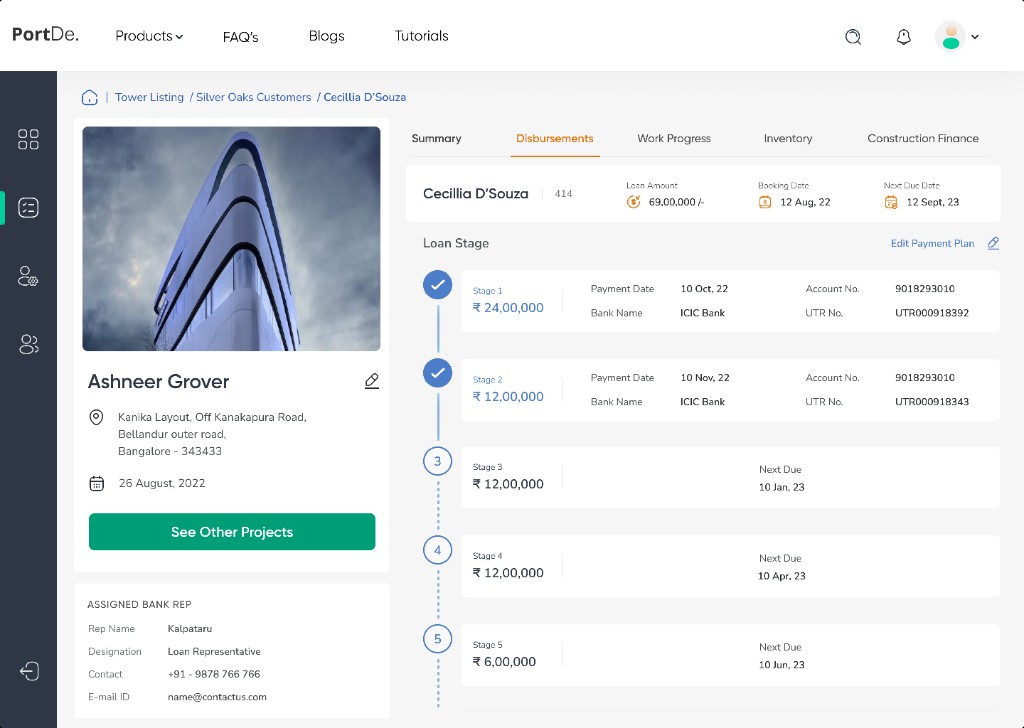Click next due date 12 Sept, 23
The image size is (1024, 728).
coord(933,202)
